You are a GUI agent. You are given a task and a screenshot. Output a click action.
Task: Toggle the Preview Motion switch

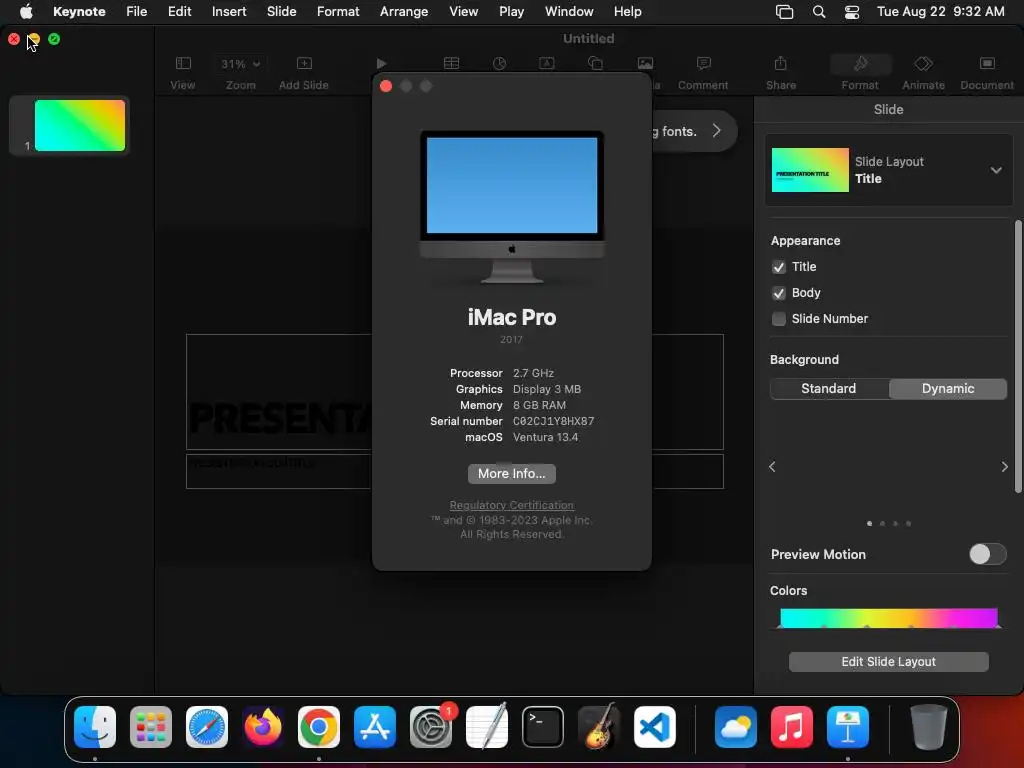pyautogui.click(x=987, y=554)
